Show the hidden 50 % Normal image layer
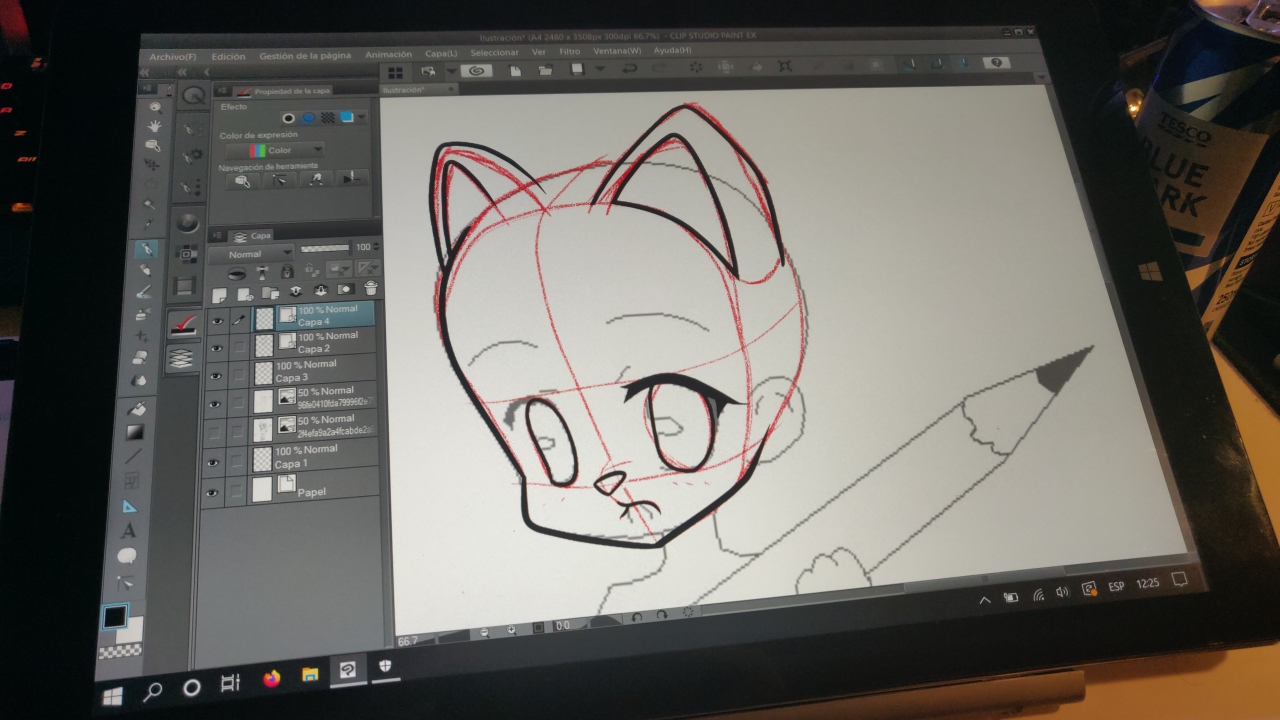 point(213,433)
